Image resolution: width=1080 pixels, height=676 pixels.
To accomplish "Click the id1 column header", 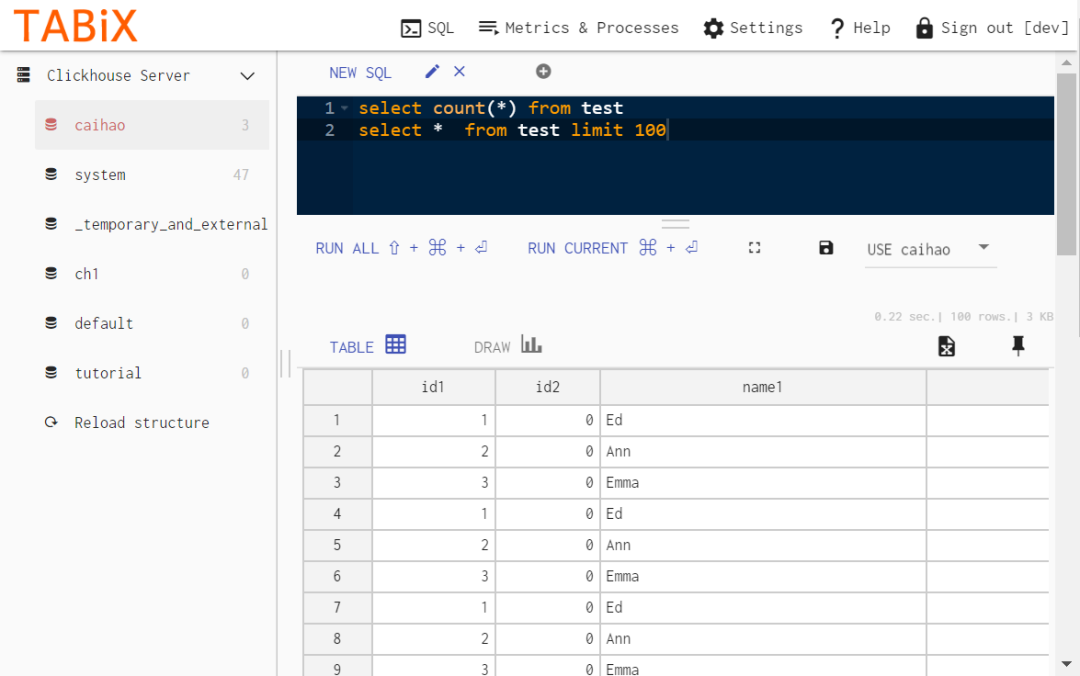I will [x=433, y=387].
